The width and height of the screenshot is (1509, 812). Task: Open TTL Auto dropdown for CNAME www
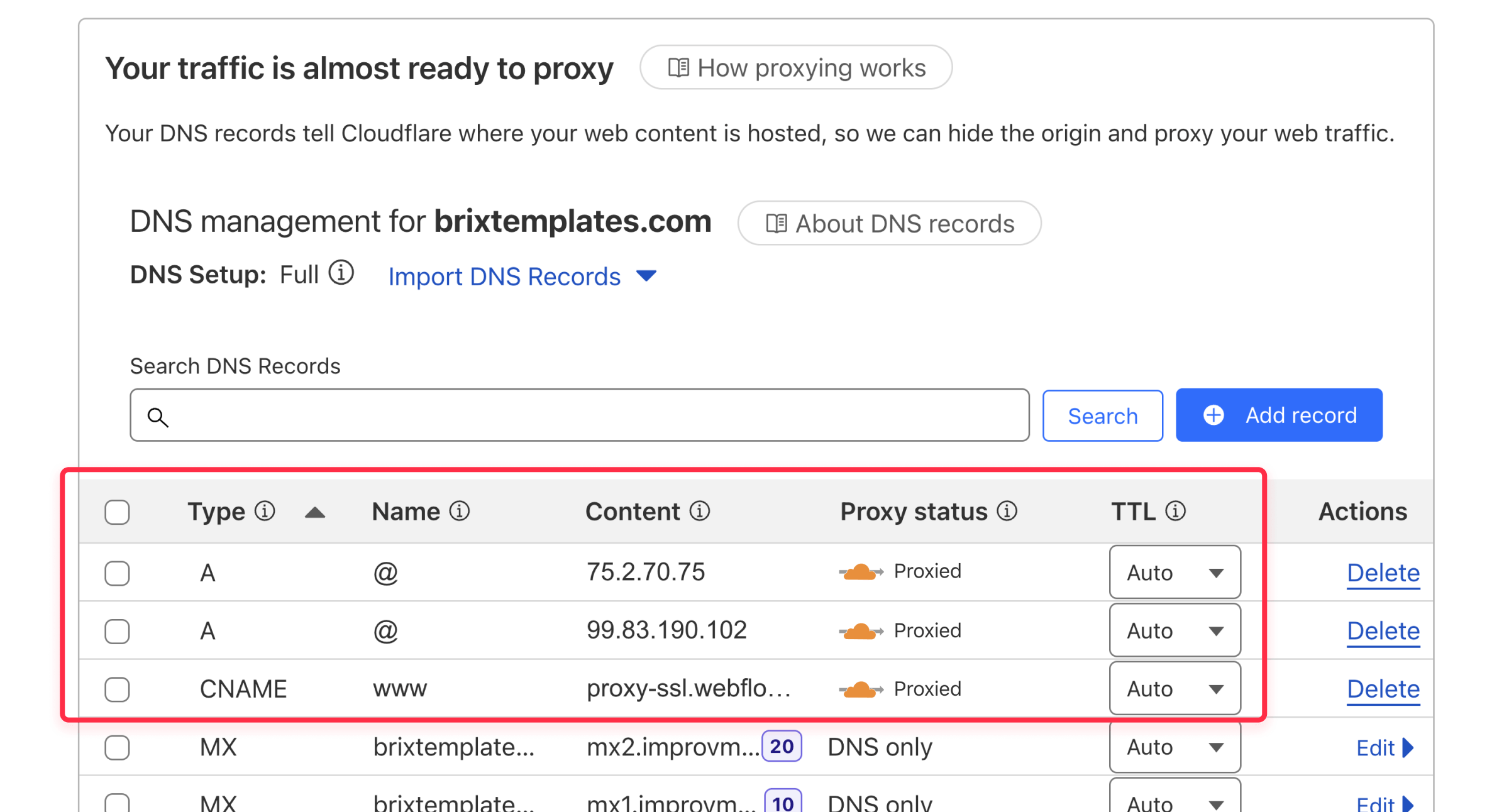[x=1175, y=688]
